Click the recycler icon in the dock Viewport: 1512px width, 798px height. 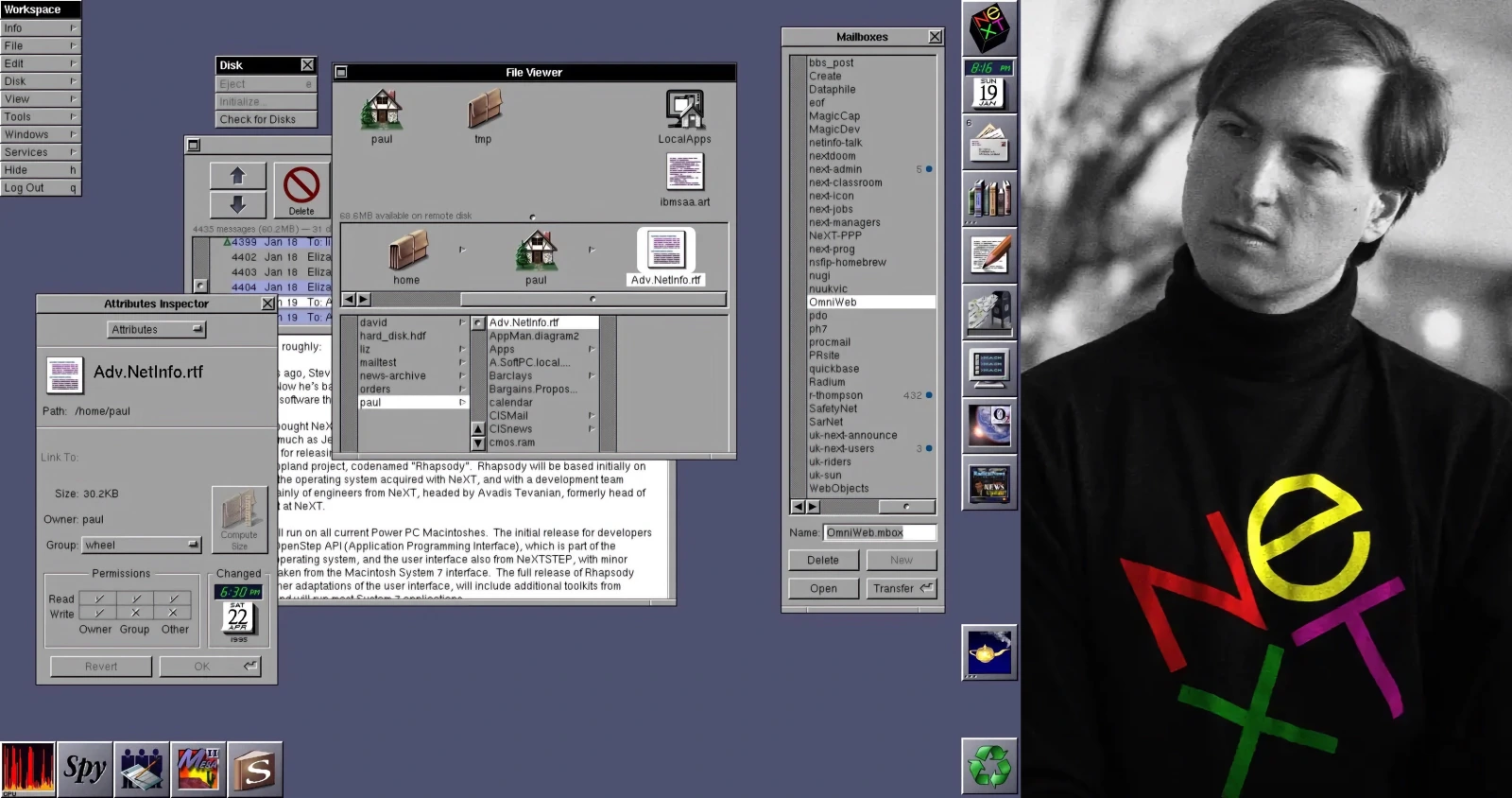point(989,766)
